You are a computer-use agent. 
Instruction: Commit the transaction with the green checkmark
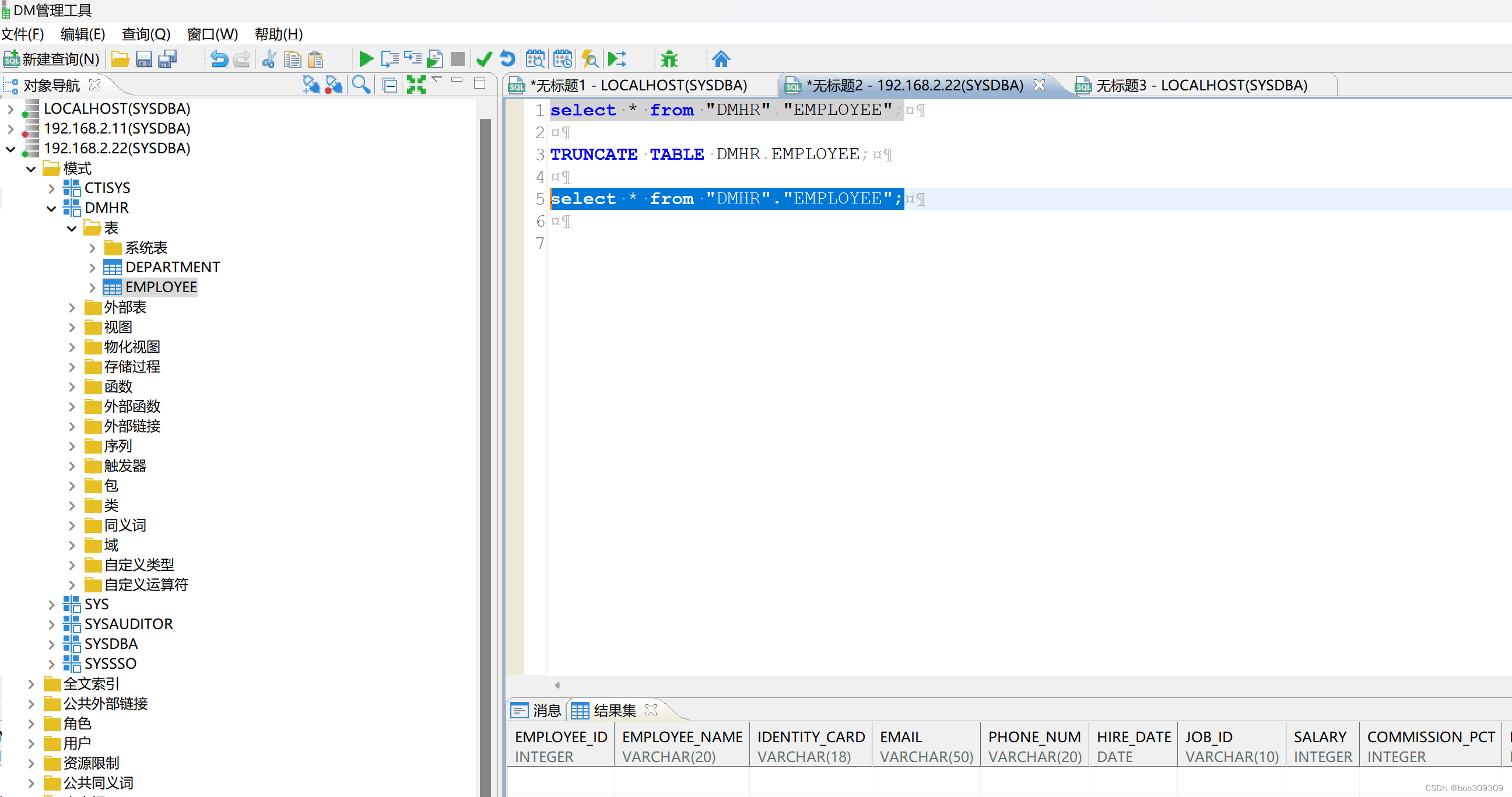(x=484, y=59)
